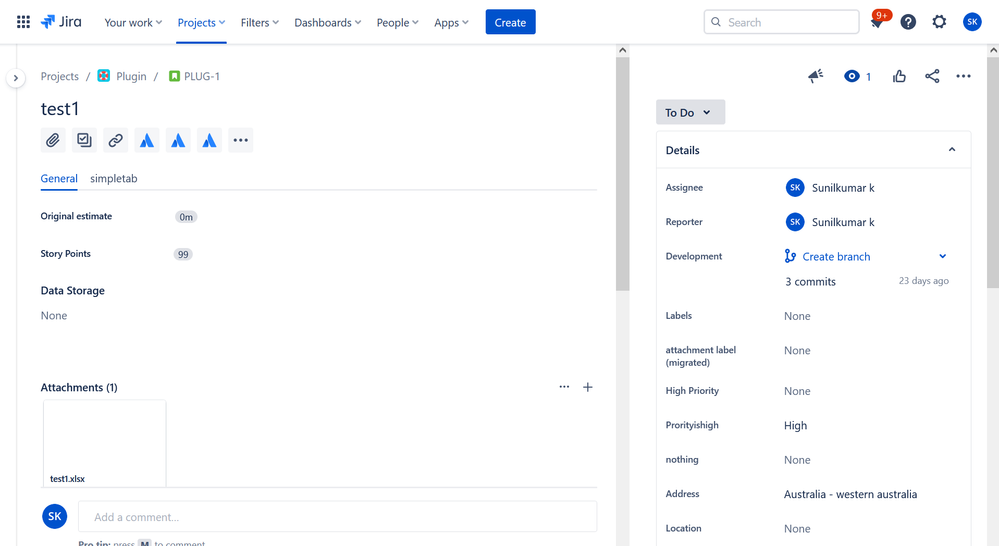Screen dimensions: 999x546
Task: Open attachments options three-dot menu
Action: pyautogui.click(x=564, y=387)
